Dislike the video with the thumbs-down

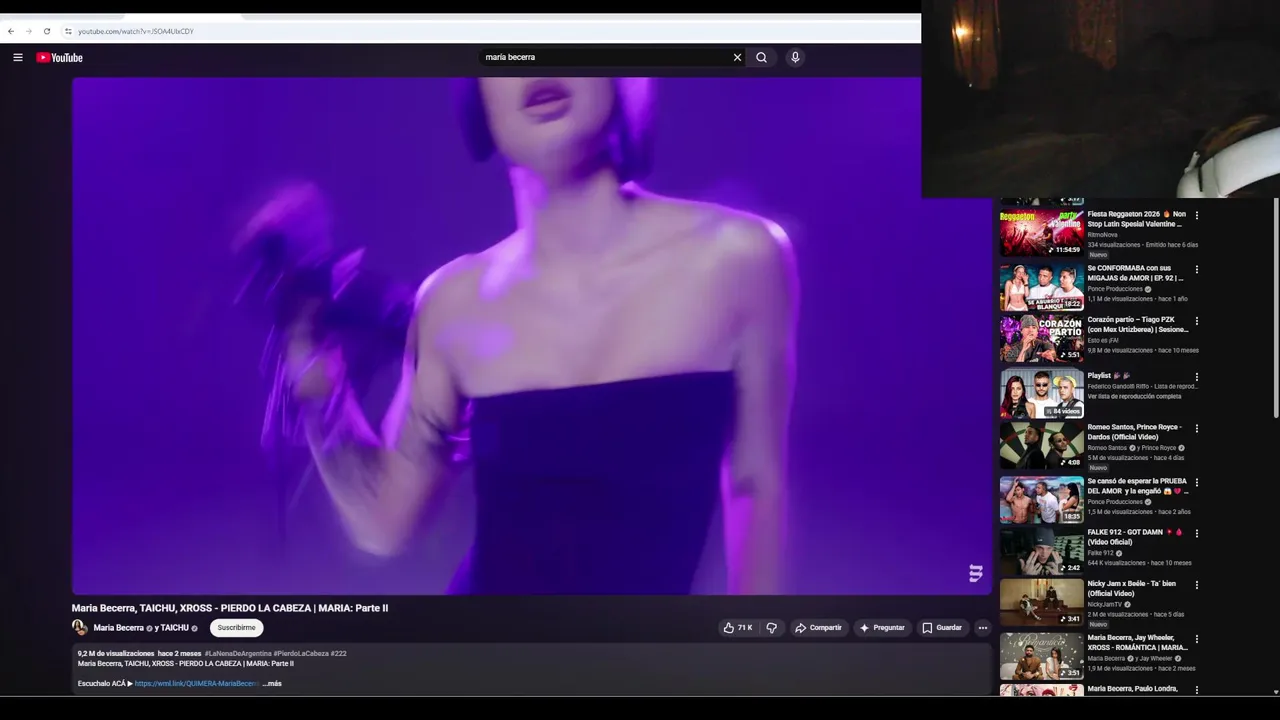[x=771, y=628]
